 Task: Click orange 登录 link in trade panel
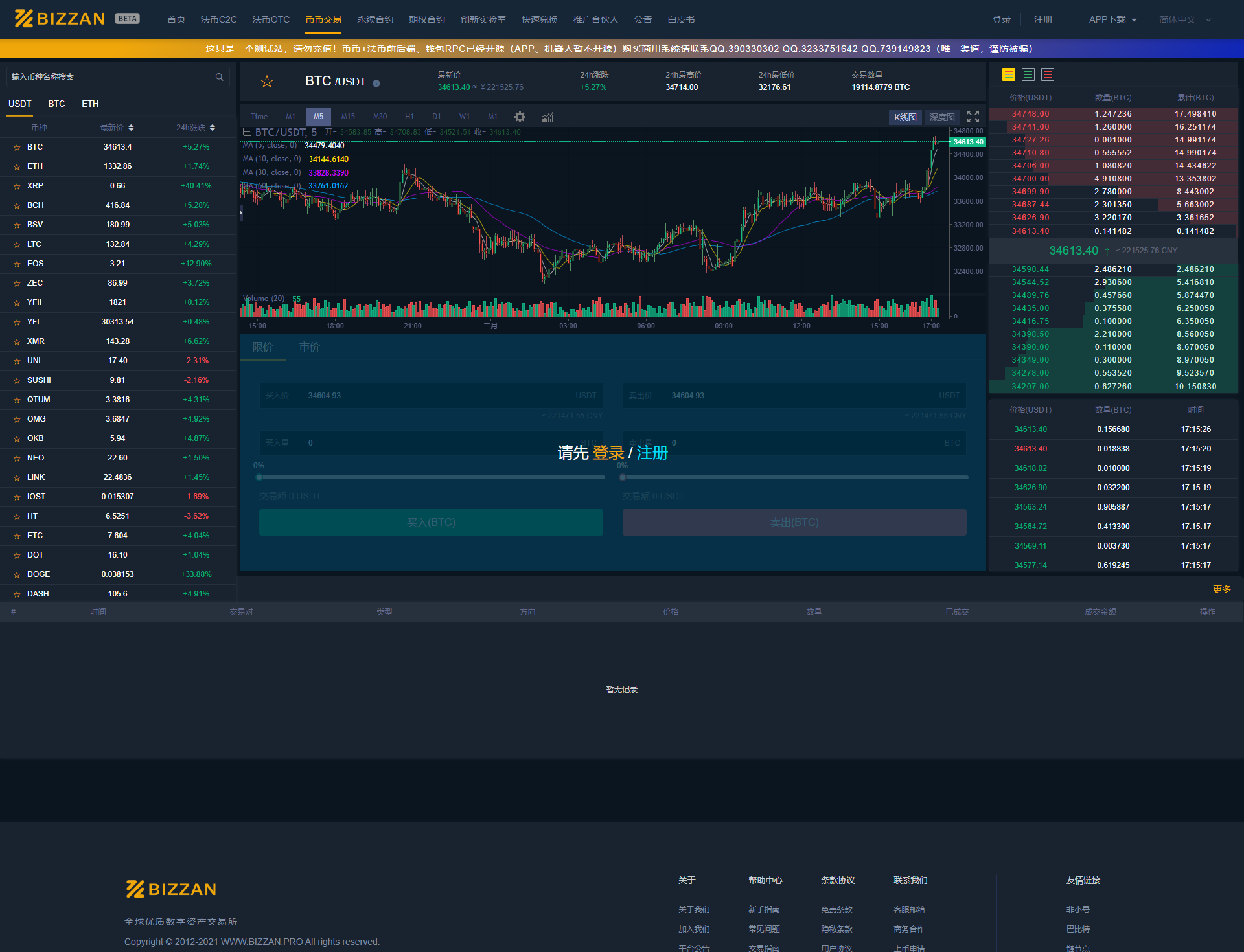pyautogui.click(x=608, y=453)
